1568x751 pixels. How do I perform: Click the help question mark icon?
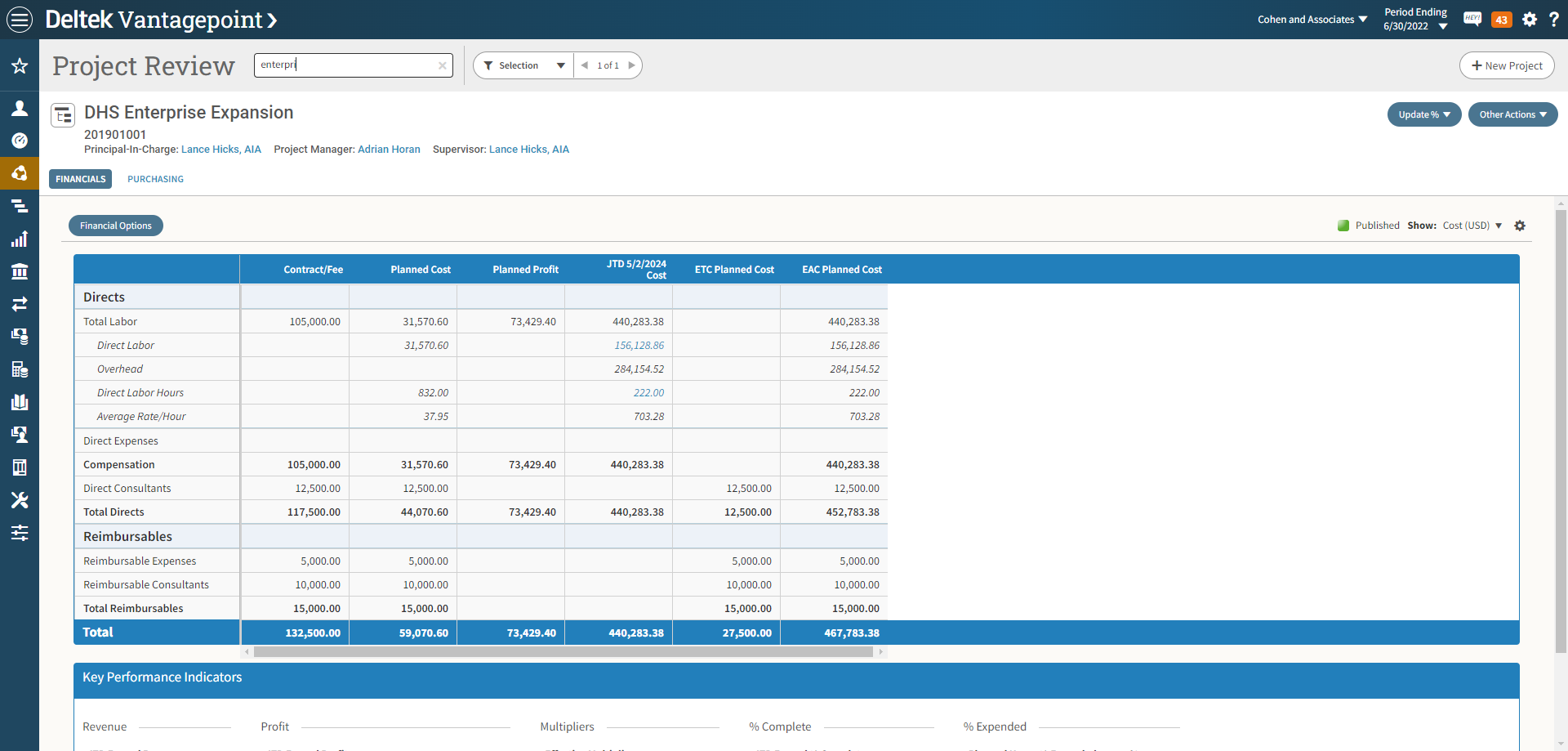coord(1553,20)
